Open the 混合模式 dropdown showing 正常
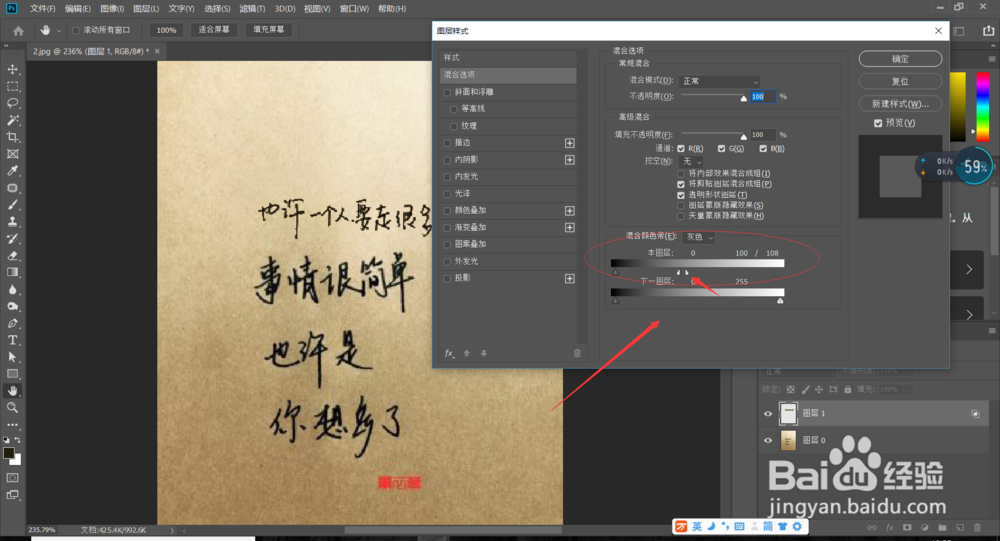The width and height of the screenshot is (1000, 541). [720, 81]
